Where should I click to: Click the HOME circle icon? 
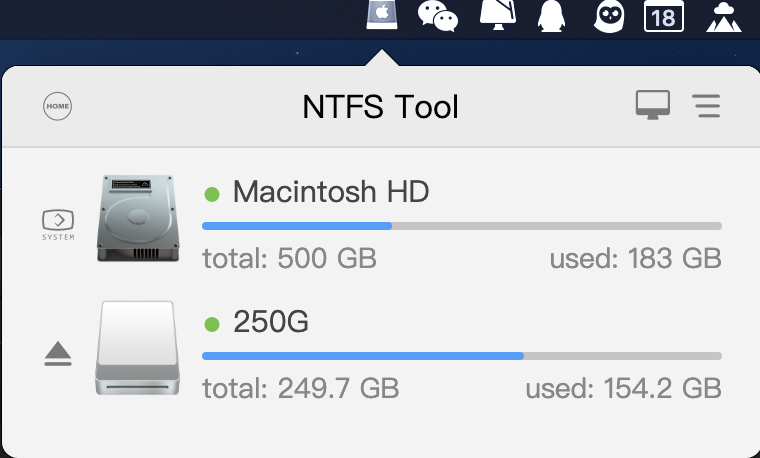[x=58, y=106]
